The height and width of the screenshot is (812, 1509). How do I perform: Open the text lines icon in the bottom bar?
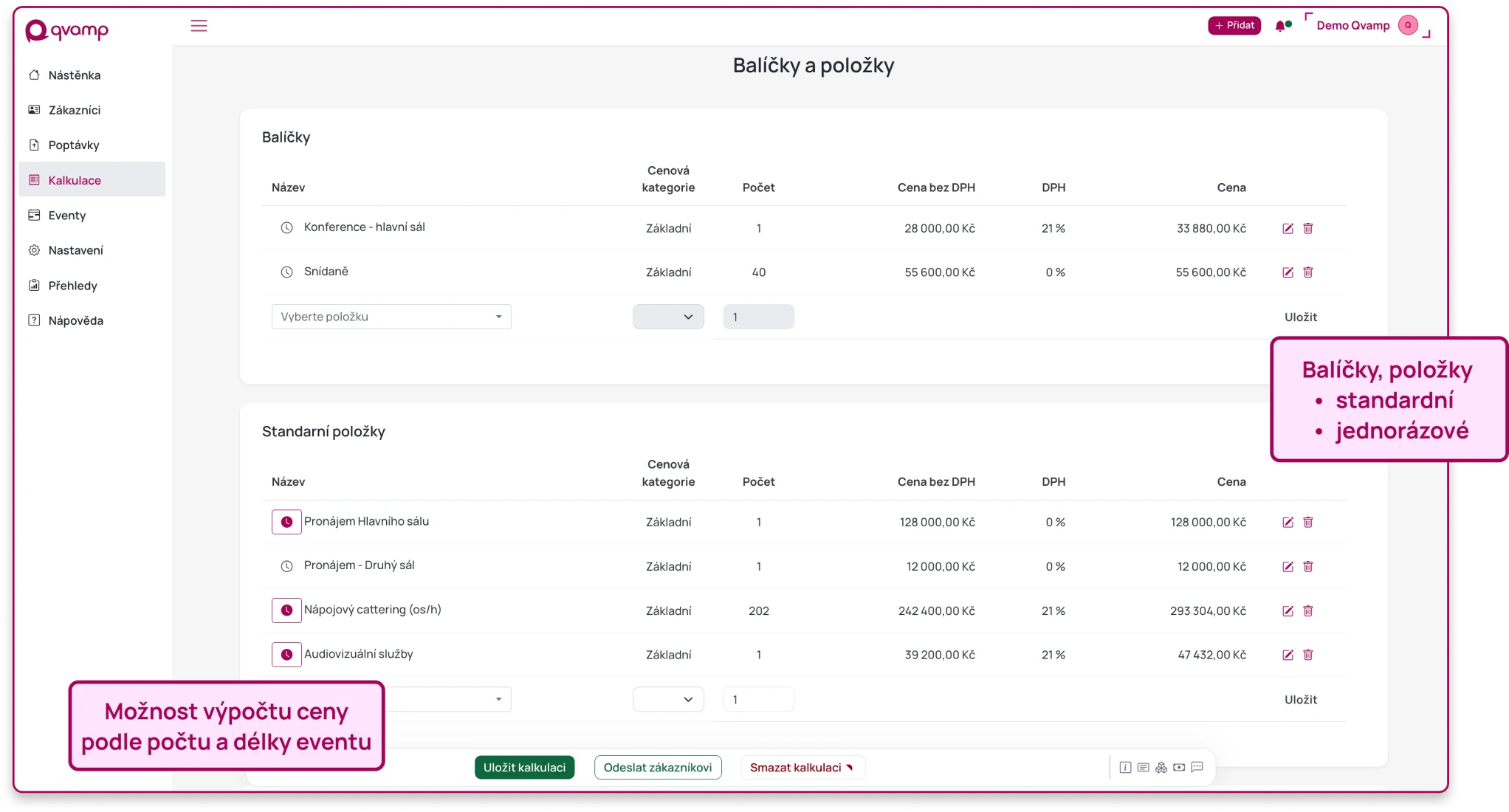click(1143, 768)
